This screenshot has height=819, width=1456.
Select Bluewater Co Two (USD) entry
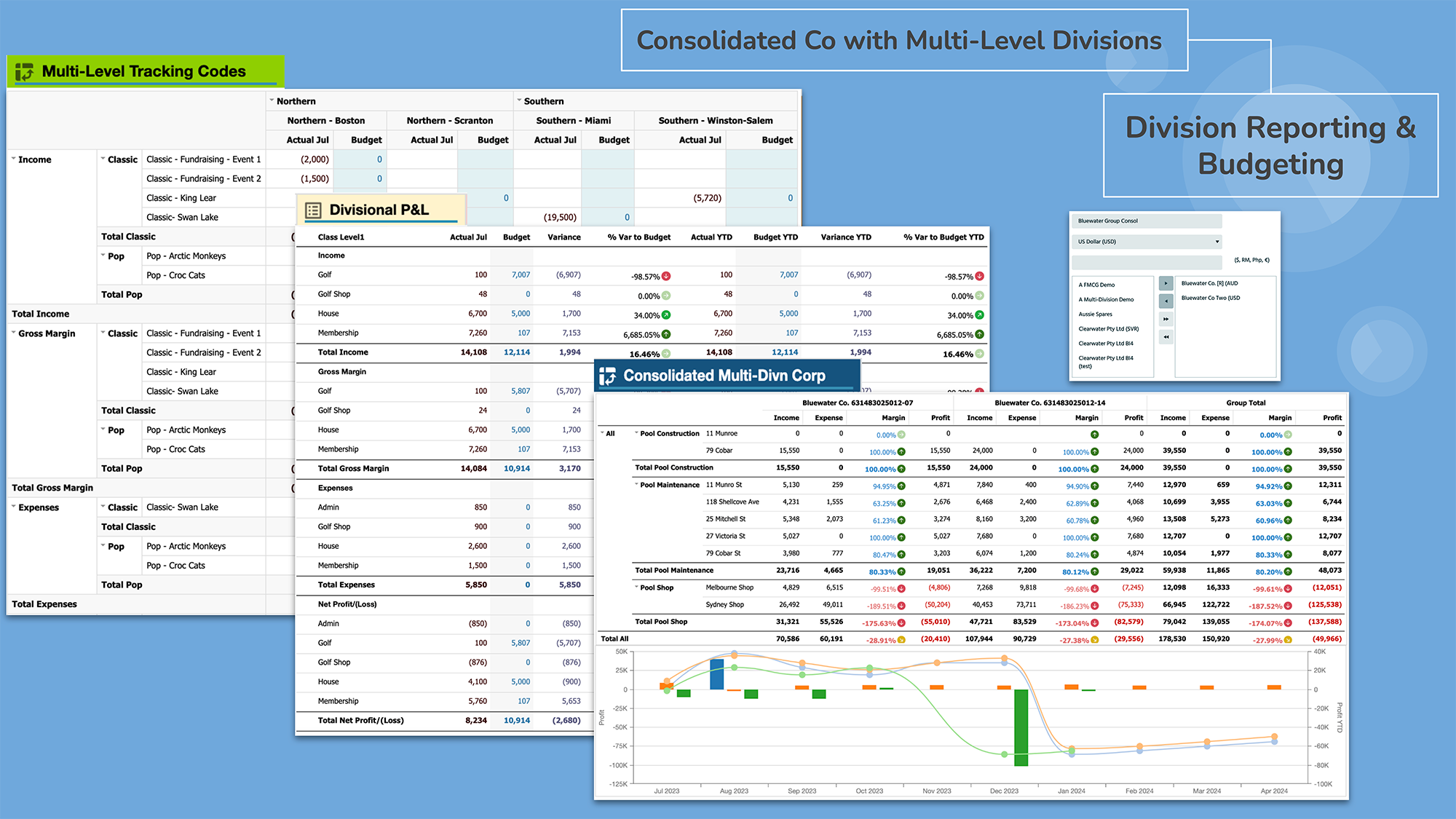pyautogui.click(x=1210, y=298)
